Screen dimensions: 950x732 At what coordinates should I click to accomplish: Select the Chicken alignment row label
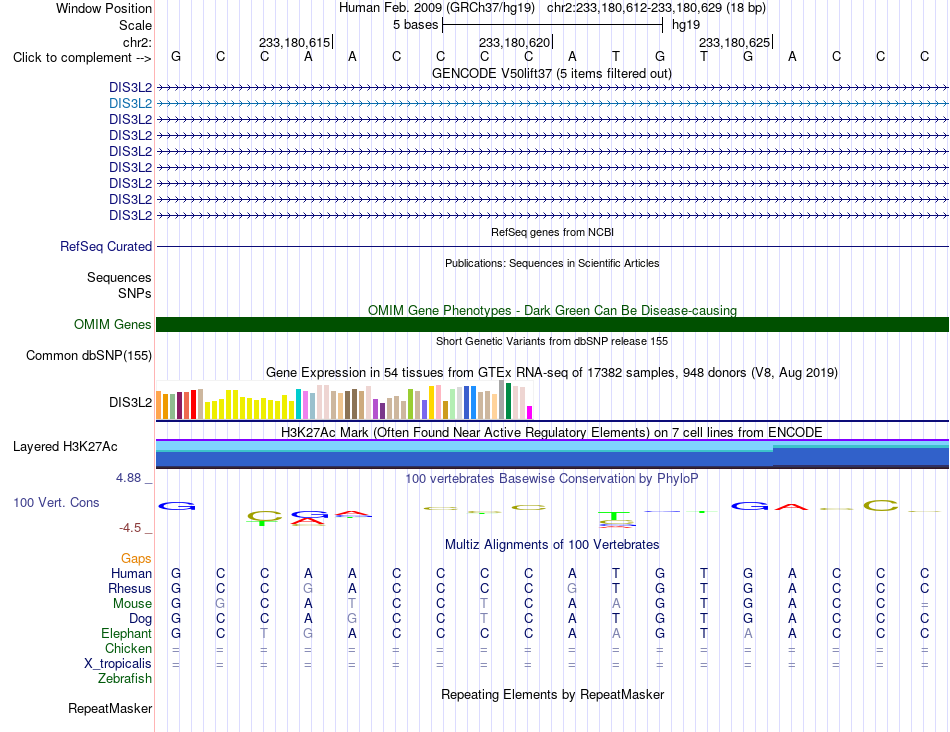(x=128, y=648)
